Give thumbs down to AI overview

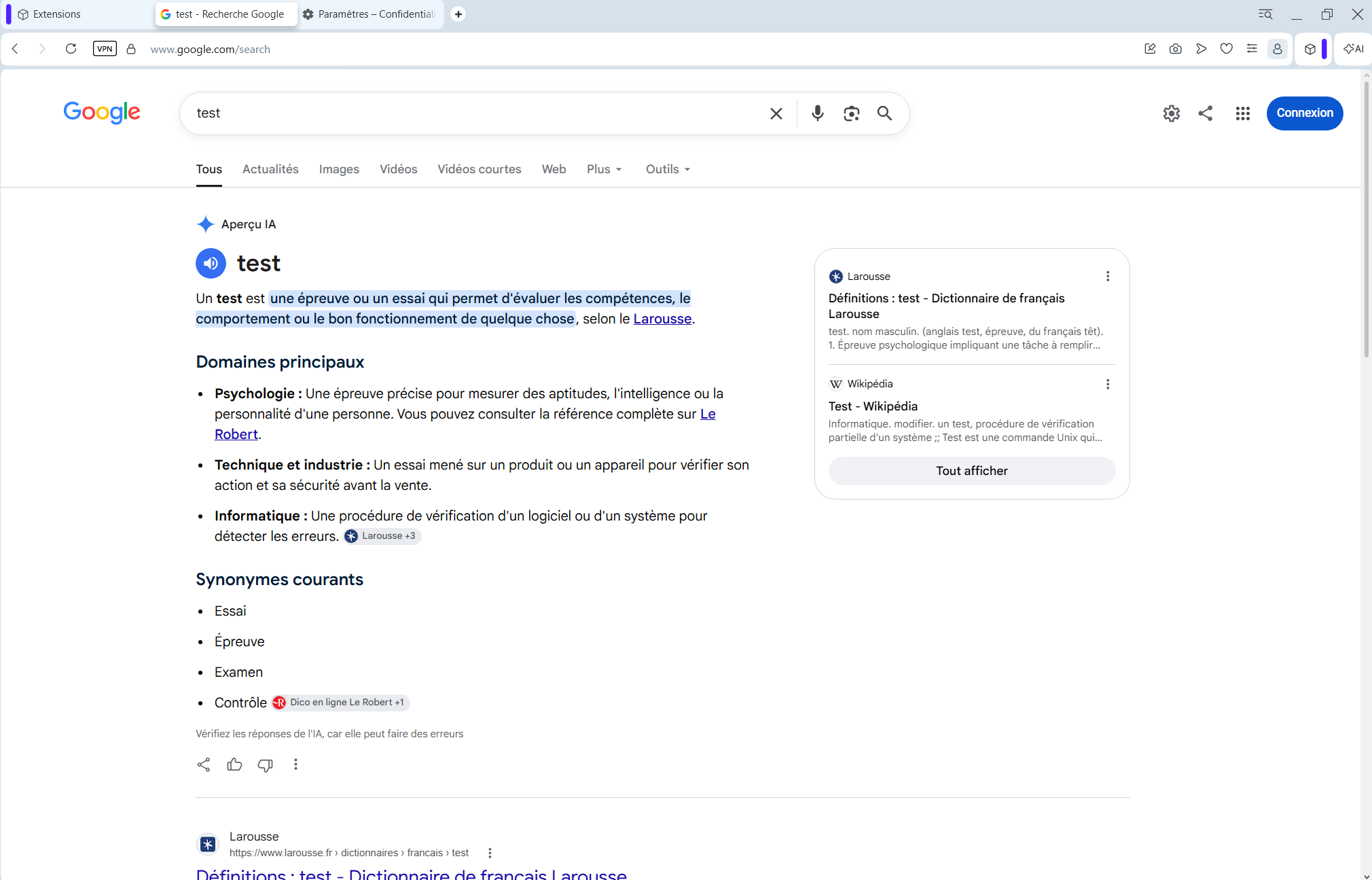266,764
